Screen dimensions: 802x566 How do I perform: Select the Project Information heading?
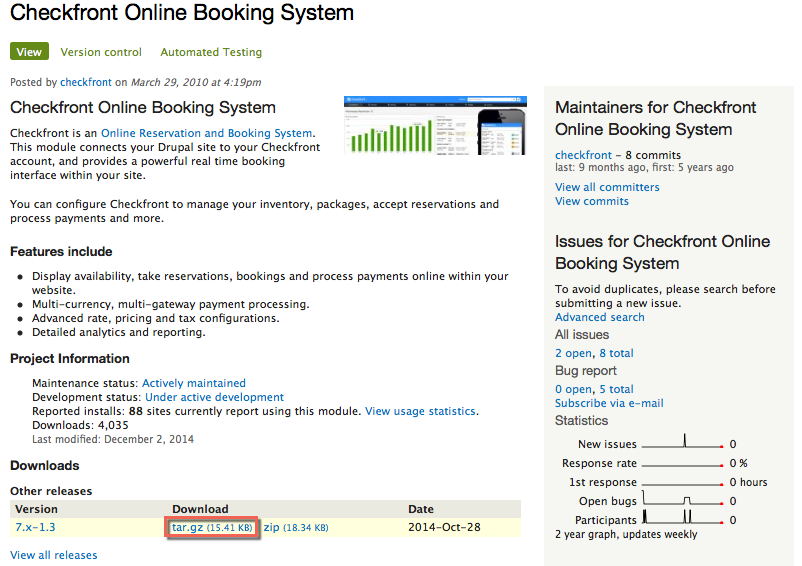click(x=70, y=358)
